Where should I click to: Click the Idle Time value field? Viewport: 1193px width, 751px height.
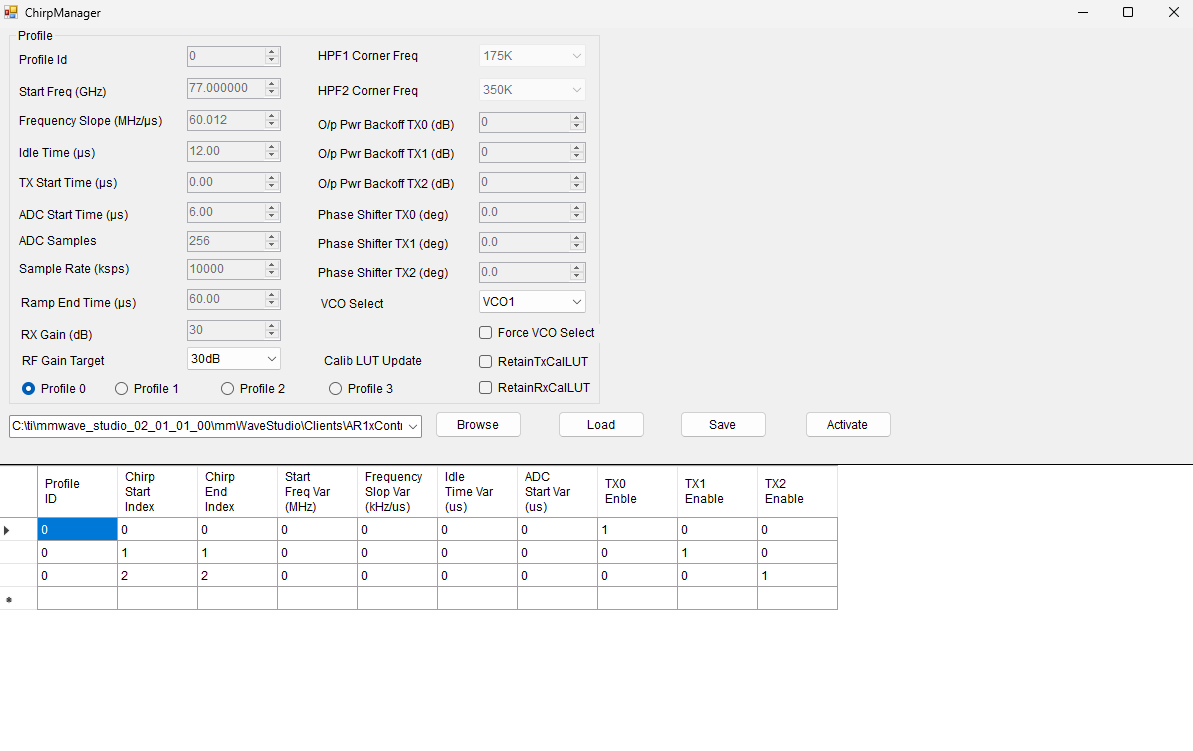click(234, 151)
